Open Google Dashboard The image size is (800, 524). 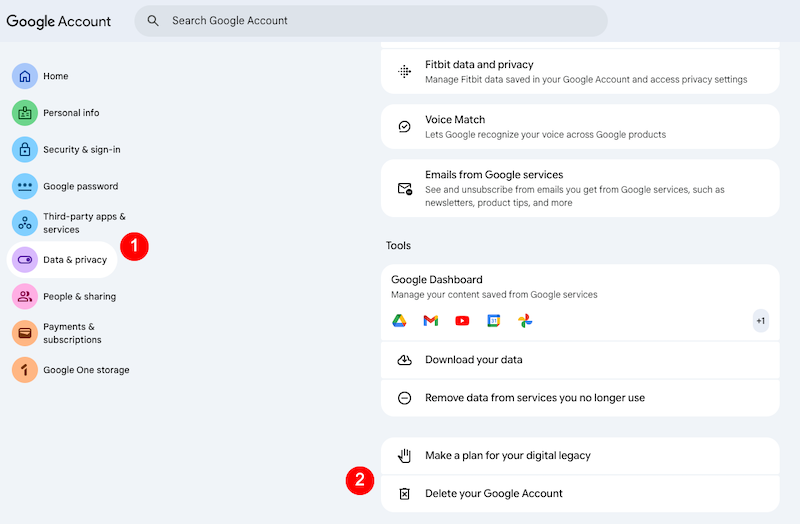pos(580,302)
